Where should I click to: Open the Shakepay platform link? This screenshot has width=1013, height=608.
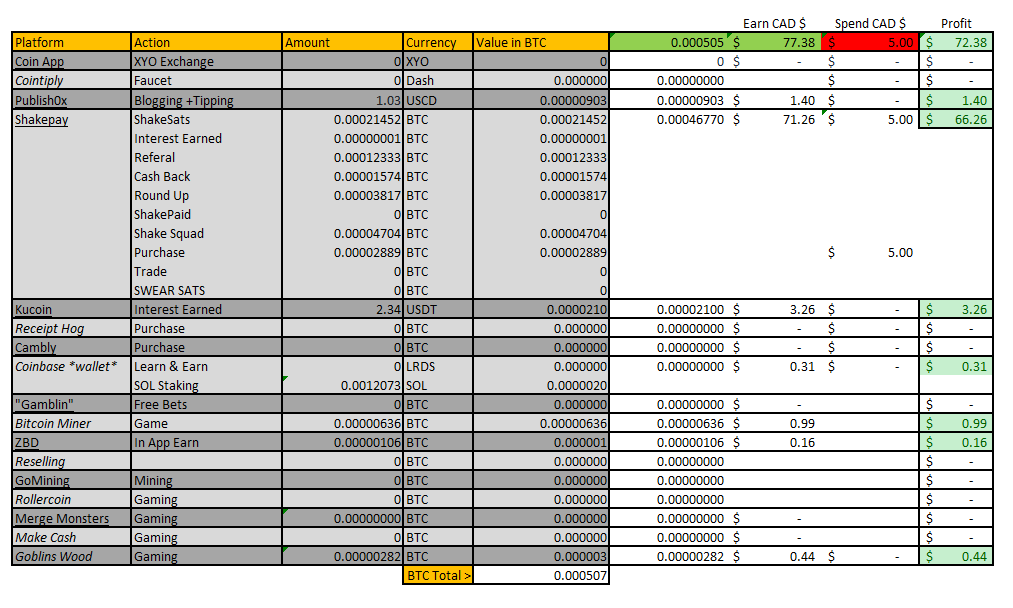(41, 120)
